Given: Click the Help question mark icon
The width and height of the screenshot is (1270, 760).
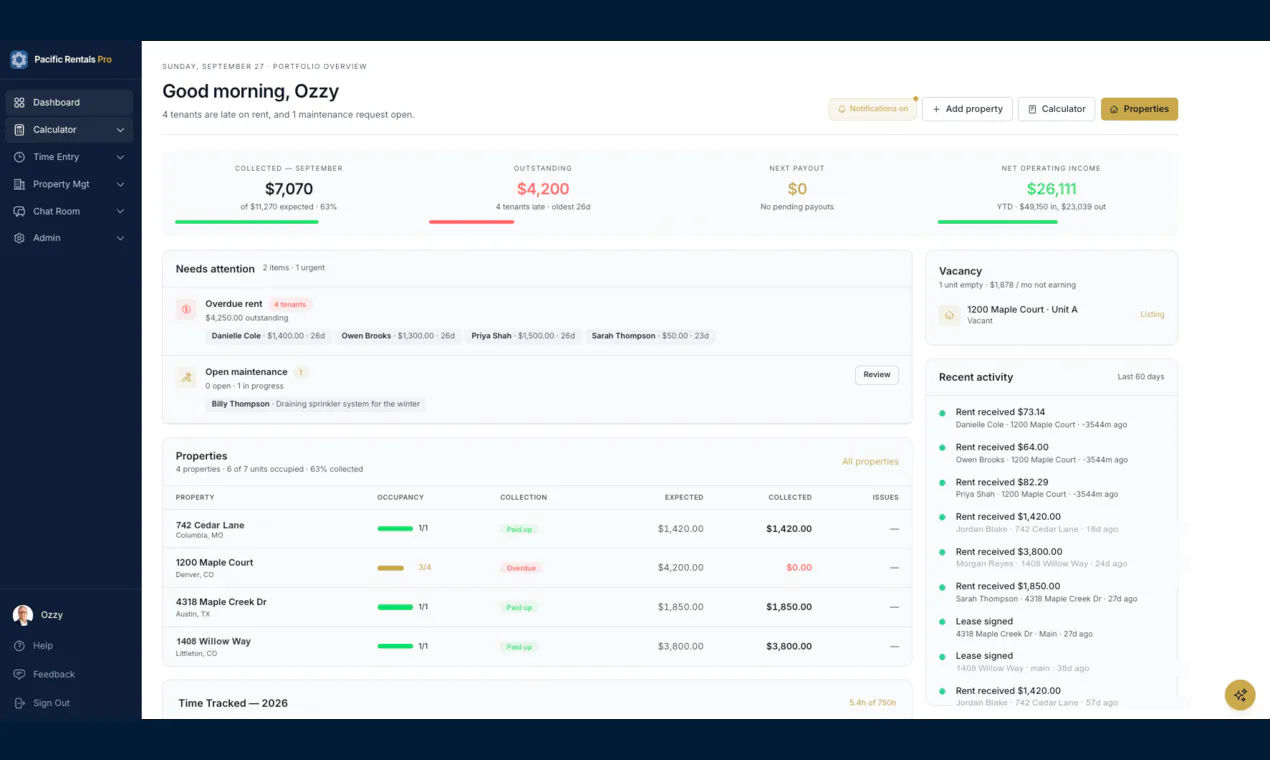Looking at the screenshot, I should tap(19, 646).
